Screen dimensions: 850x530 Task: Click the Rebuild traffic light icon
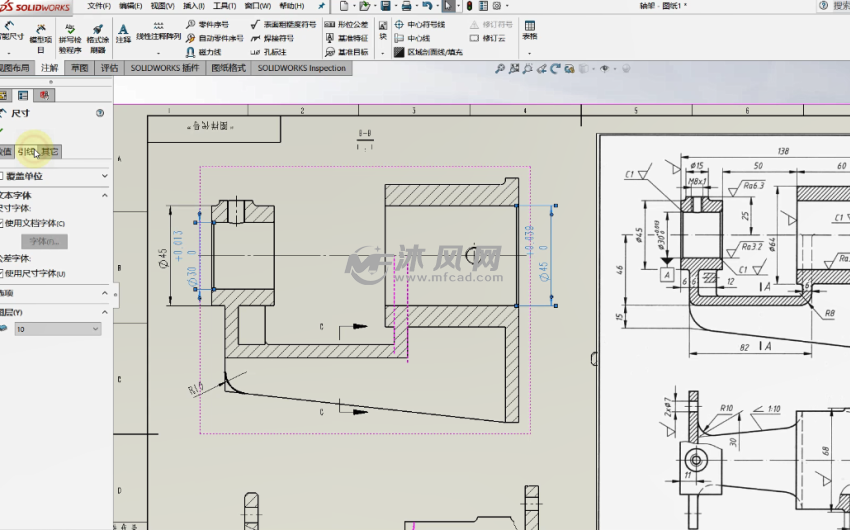click(x=469, y=6)
